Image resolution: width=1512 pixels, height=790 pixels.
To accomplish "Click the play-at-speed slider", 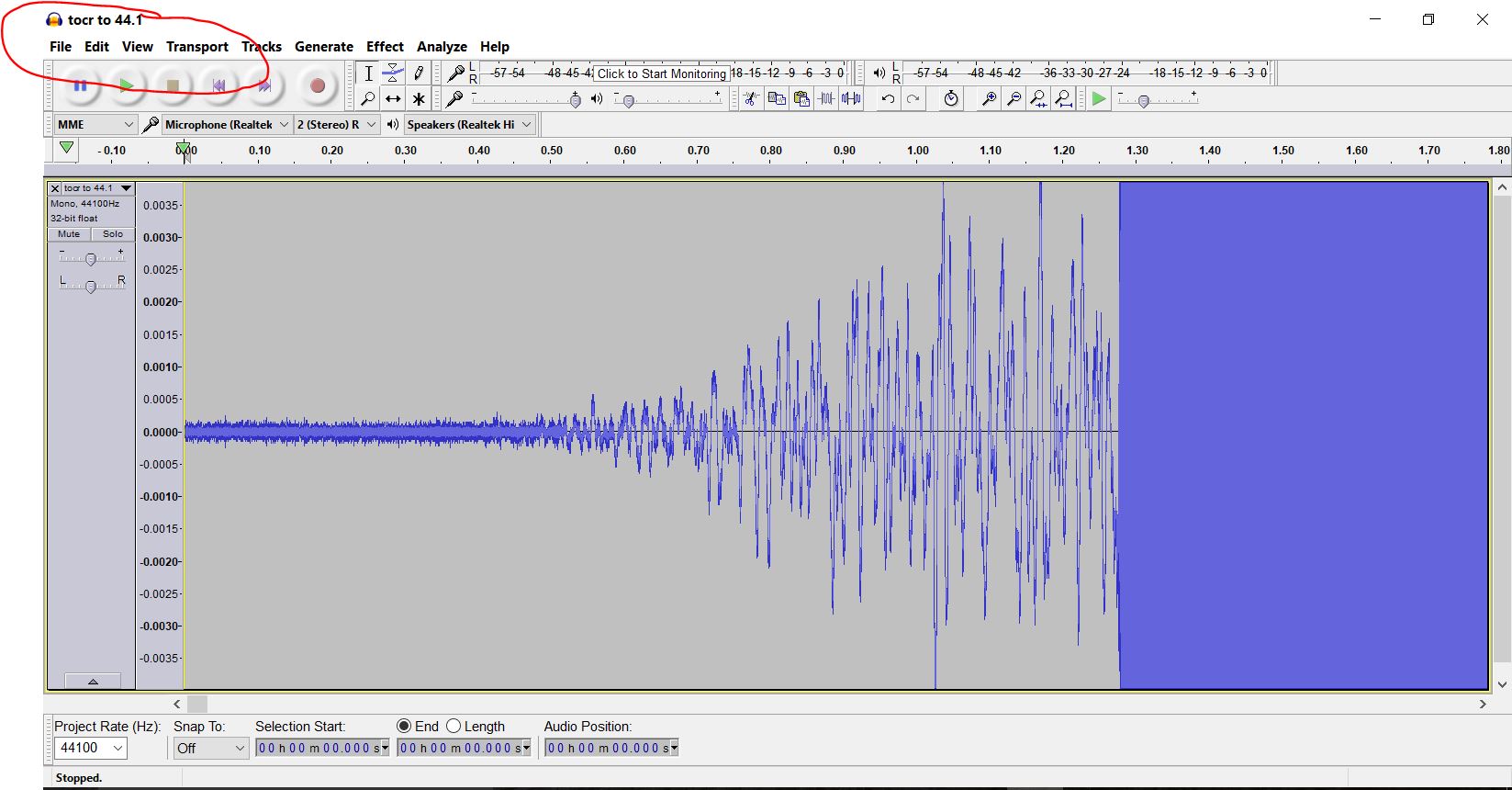I will 1158,99.
